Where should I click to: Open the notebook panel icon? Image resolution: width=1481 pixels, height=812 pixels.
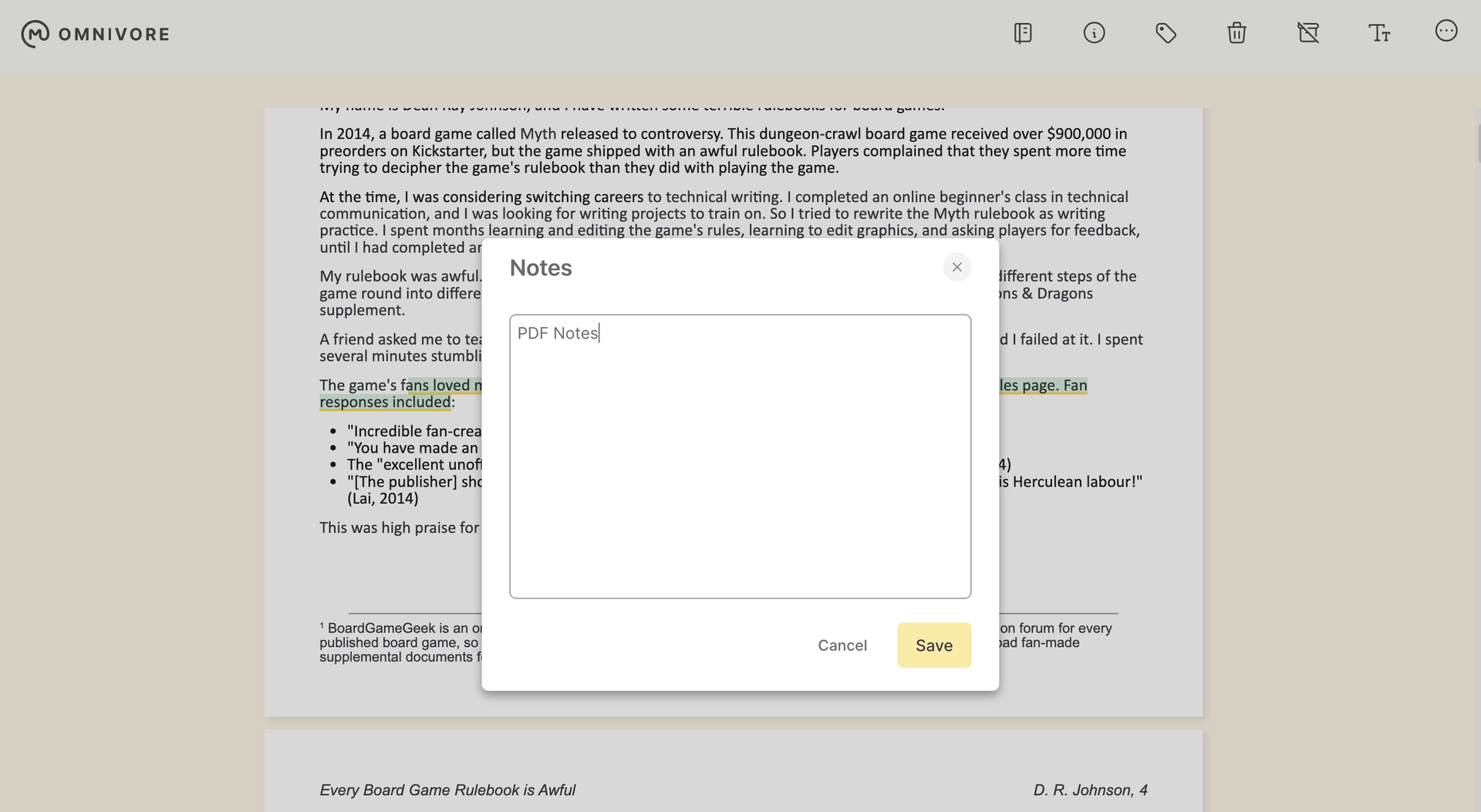click(1023, 33)
